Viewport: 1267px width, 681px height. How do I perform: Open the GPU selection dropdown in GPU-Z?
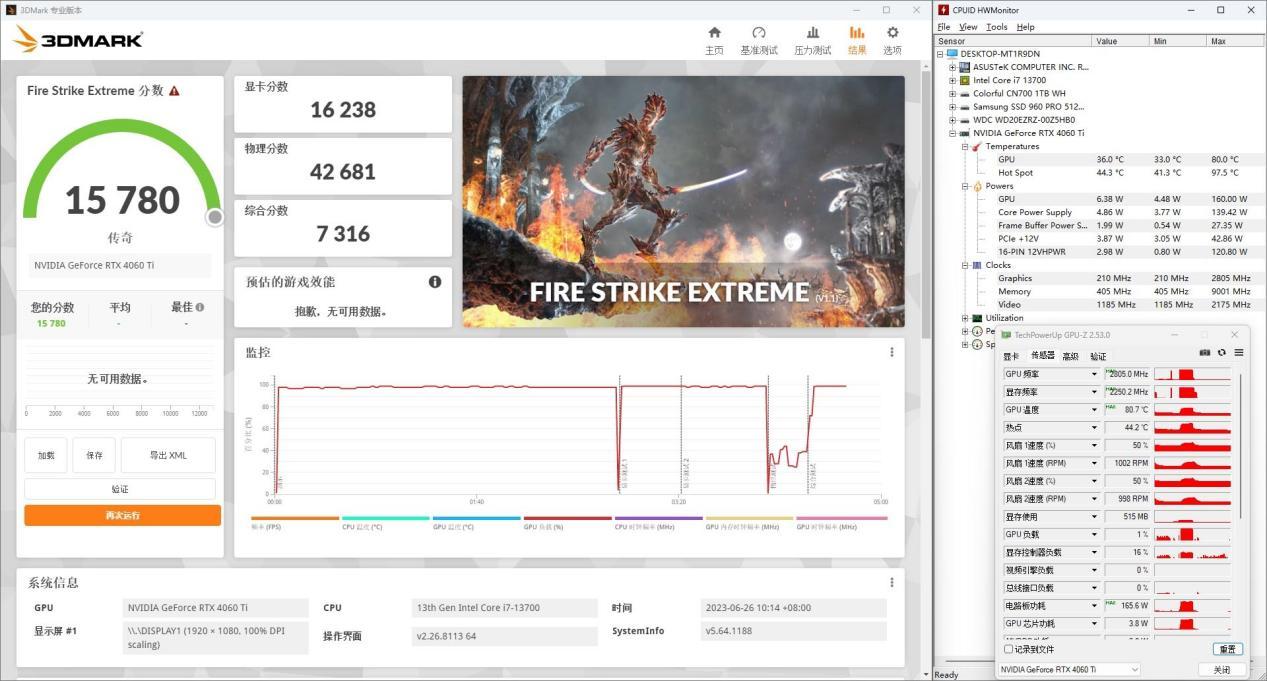pyautogui.click(x=1069, y=669)
